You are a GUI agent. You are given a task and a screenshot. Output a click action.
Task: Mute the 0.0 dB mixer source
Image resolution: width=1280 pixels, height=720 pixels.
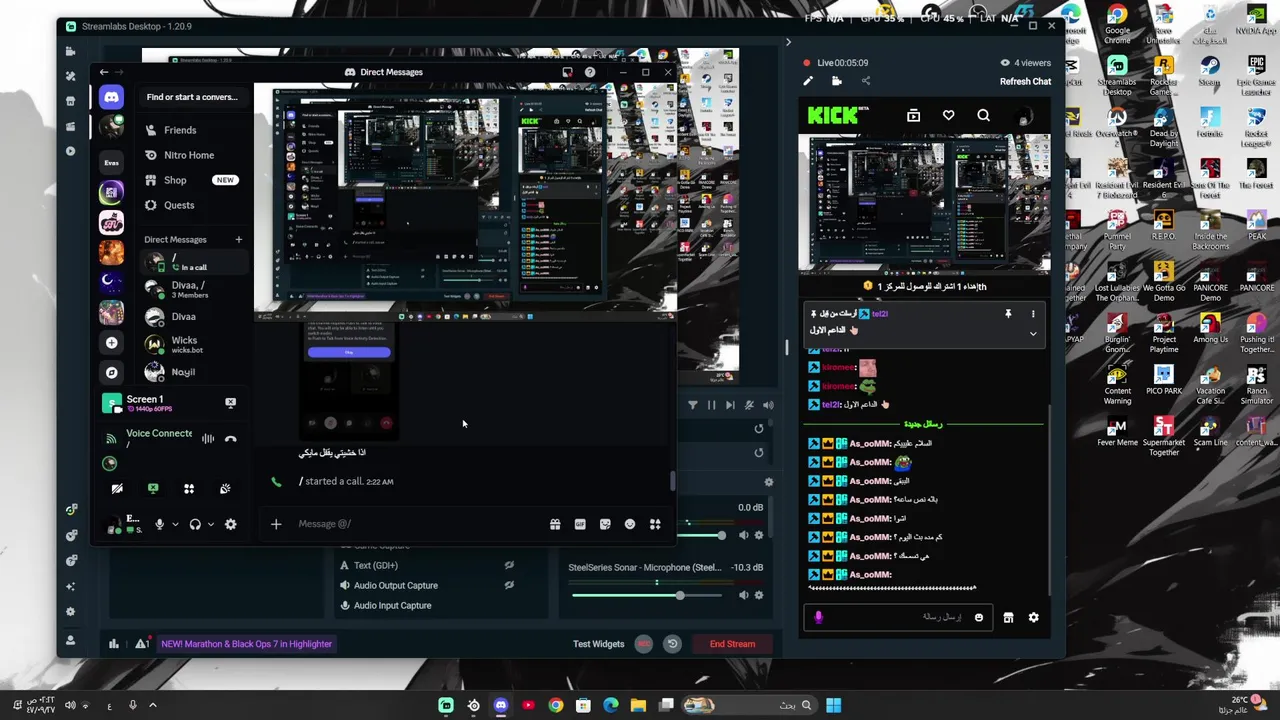click(x=742, y=535)
